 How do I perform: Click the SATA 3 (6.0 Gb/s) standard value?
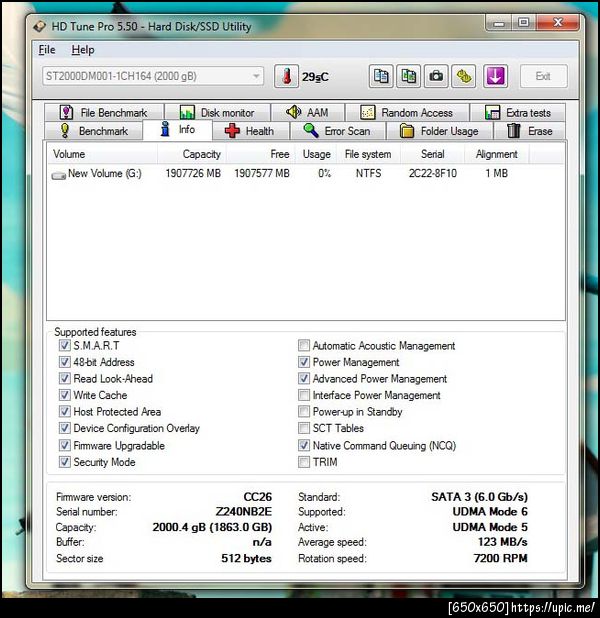(479, 497)
